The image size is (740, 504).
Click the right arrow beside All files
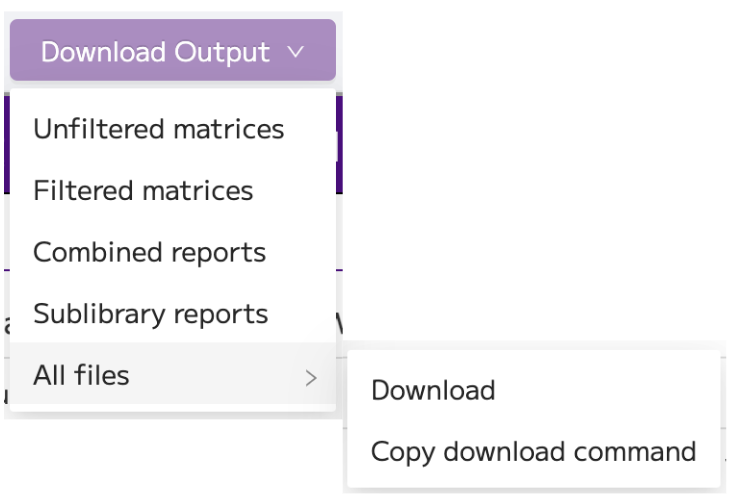pyautogui.click(x=311, y=378)
